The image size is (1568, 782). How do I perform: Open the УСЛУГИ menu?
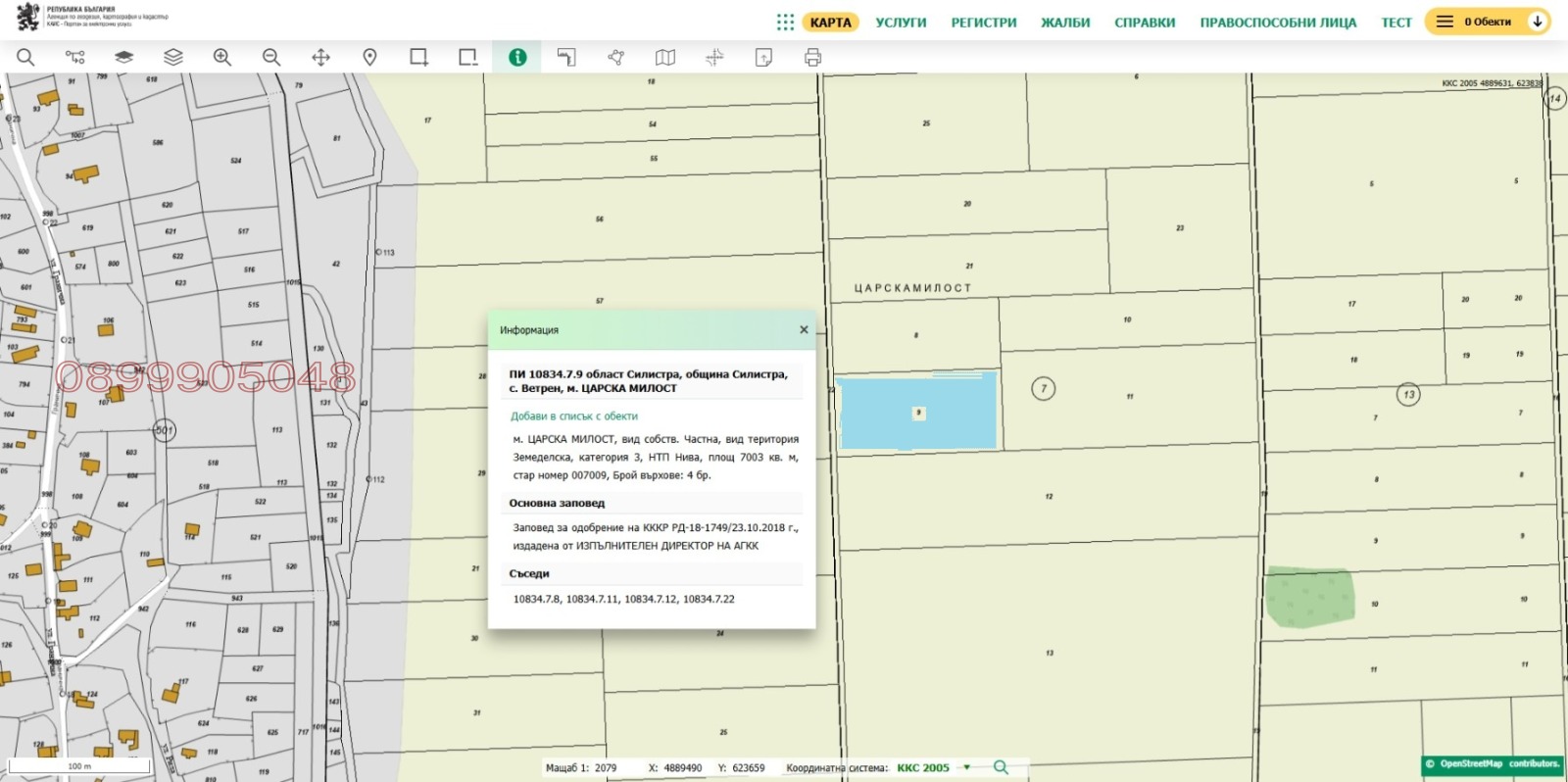[901, 23]
